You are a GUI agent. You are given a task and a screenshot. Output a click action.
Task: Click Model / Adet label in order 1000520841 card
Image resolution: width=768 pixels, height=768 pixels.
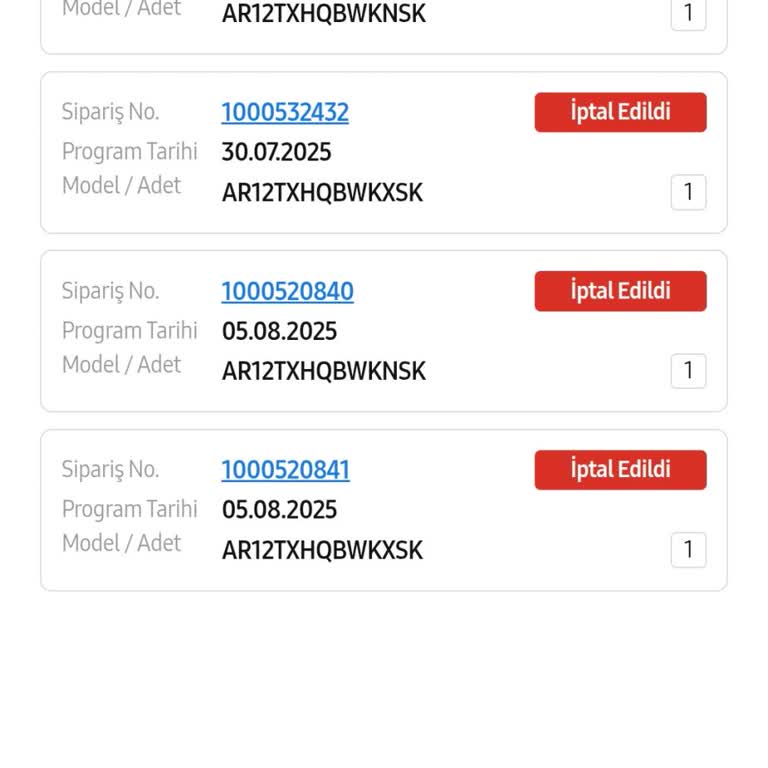pyautogui.click(x=121, y=544)
